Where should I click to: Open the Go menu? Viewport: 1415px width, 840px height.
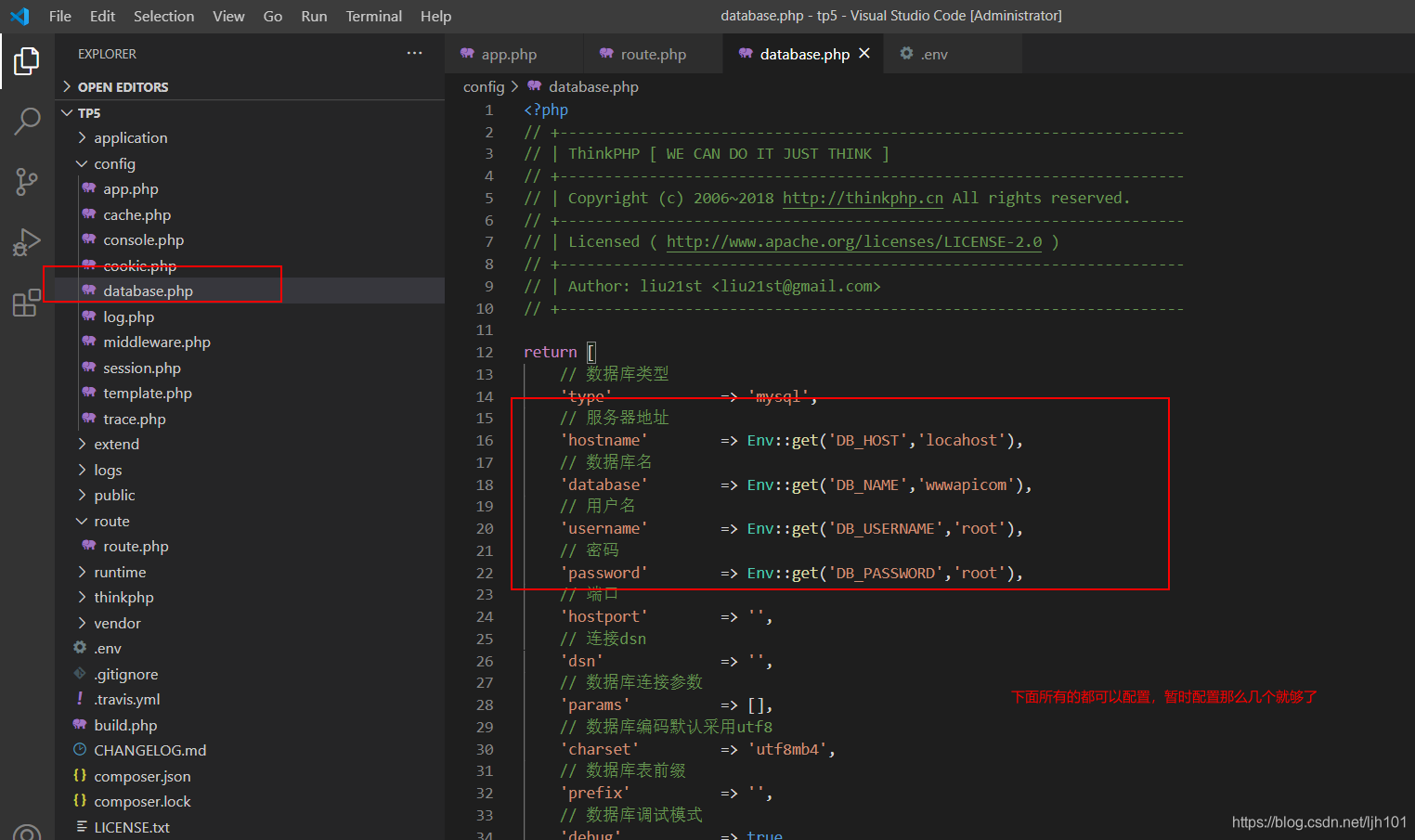273,16
